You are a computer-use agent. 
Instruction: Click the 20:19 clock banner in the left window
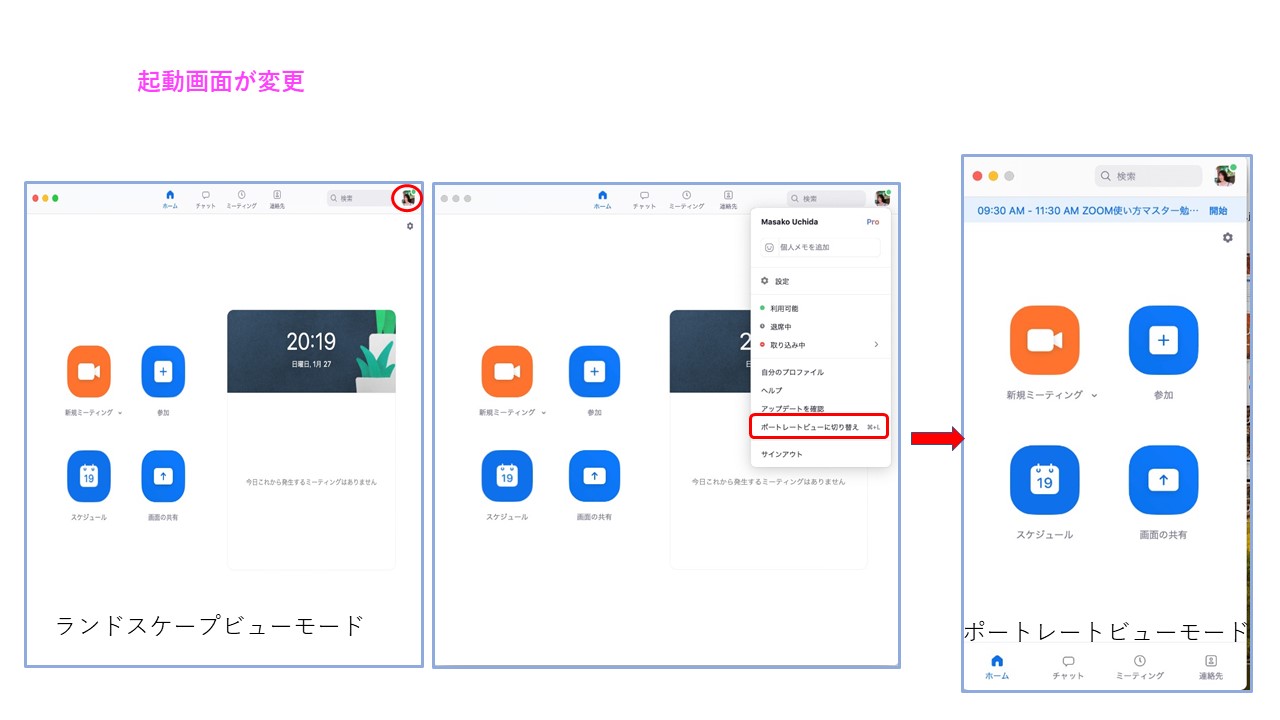[x=311, y=351]
